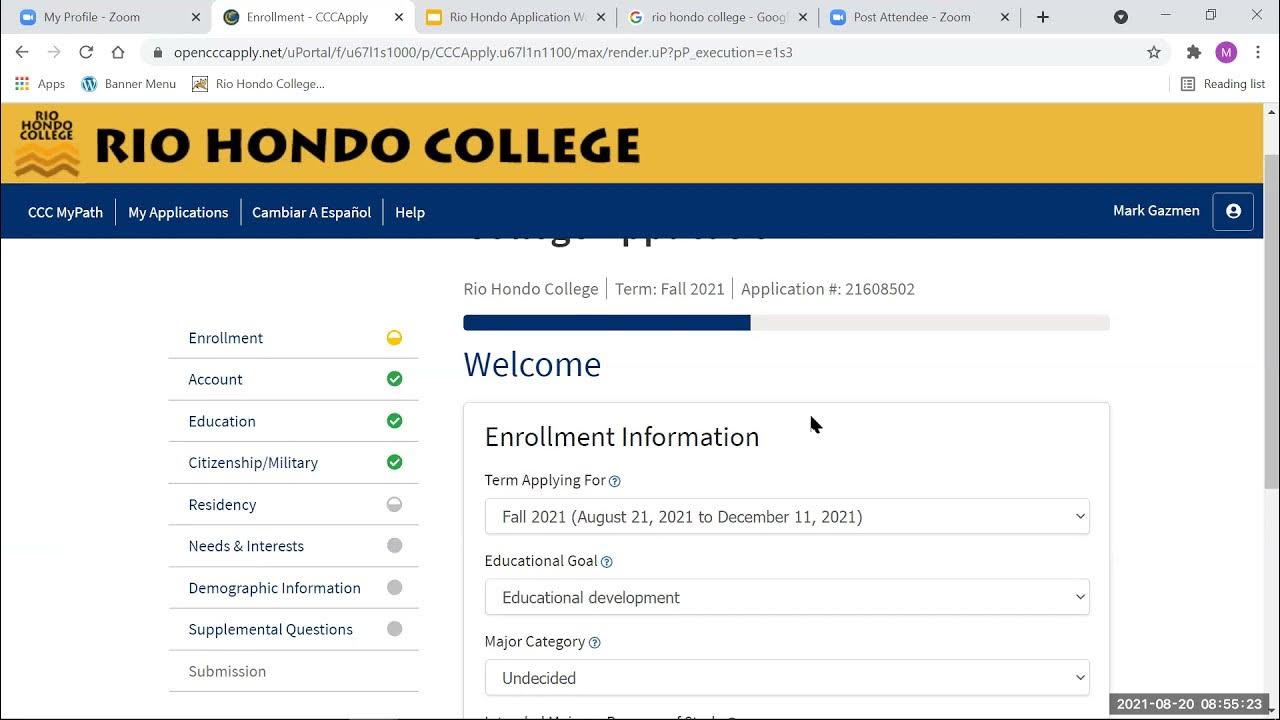Click the Residency partial status icon

click(394, 504)
